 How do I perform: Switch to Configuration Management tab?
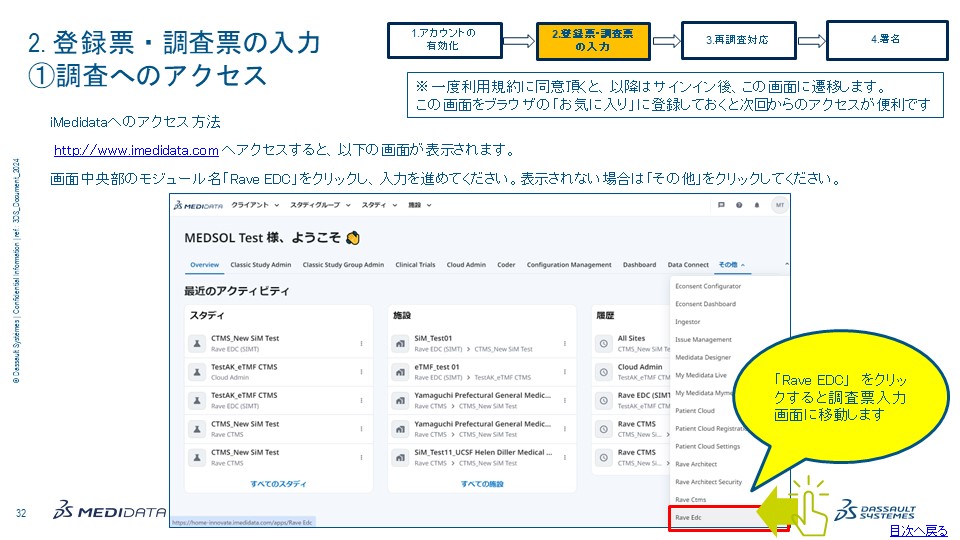click(x=569, y=264)
